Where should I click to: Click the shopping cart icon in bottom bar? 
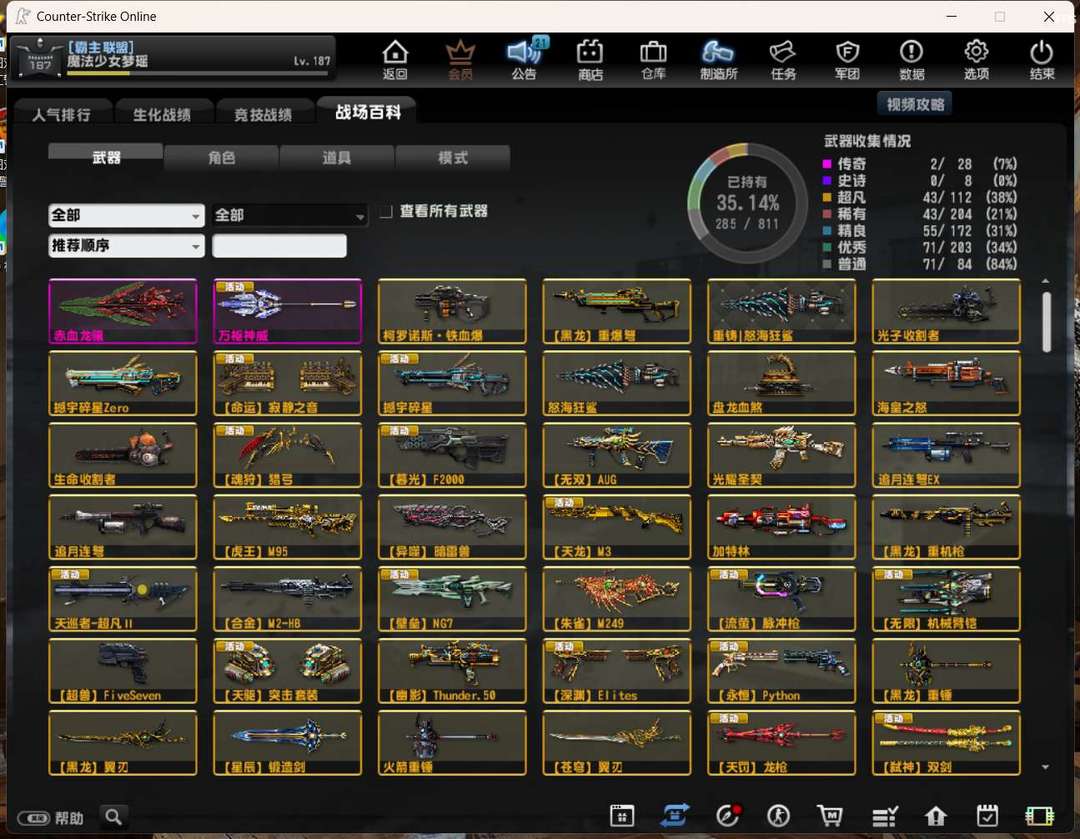[x=829, y=816]
